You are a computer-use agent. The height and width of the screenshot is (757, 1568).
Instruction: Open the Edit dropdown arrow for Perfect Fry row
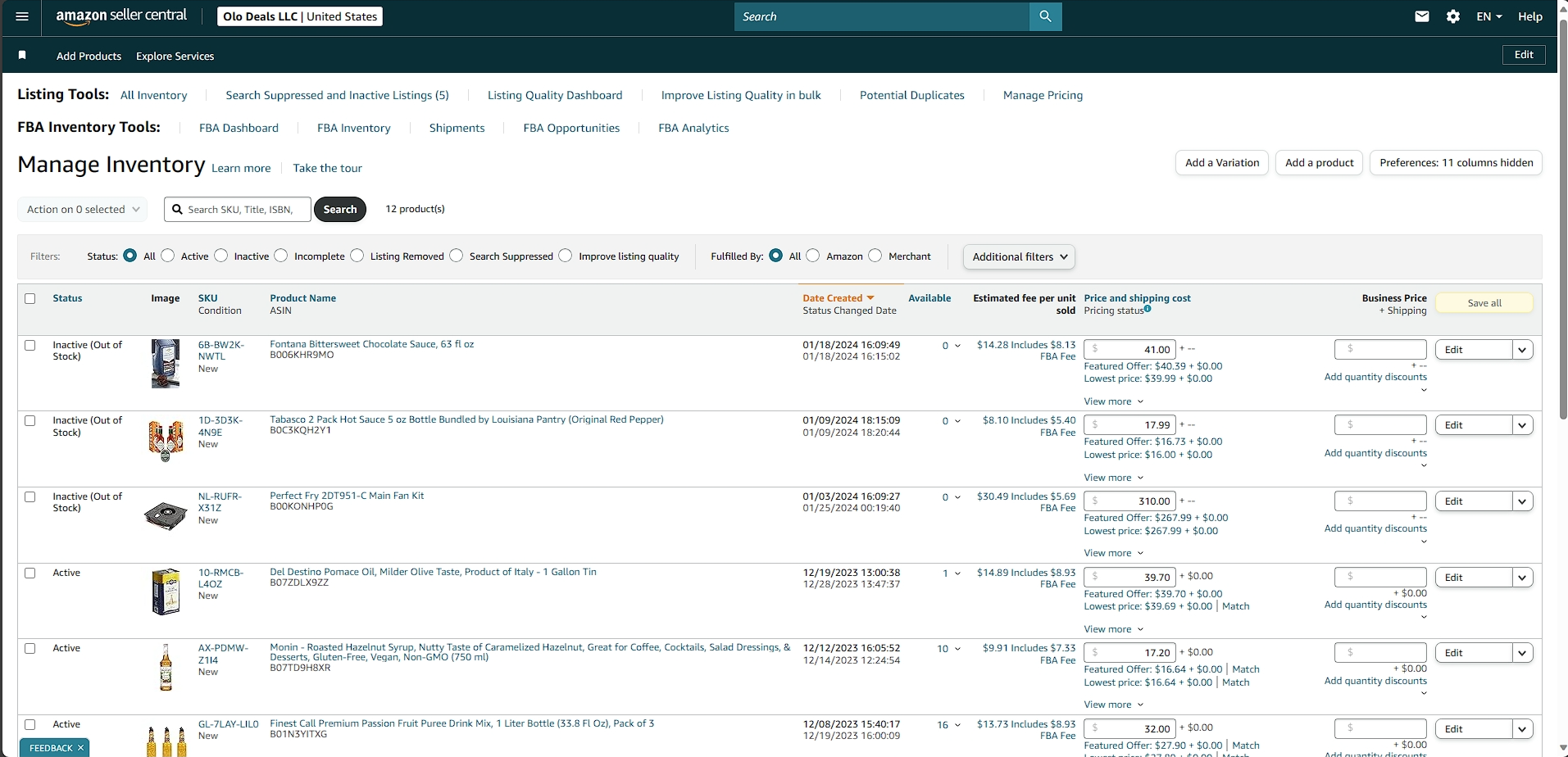click(x=1522, y=501)
